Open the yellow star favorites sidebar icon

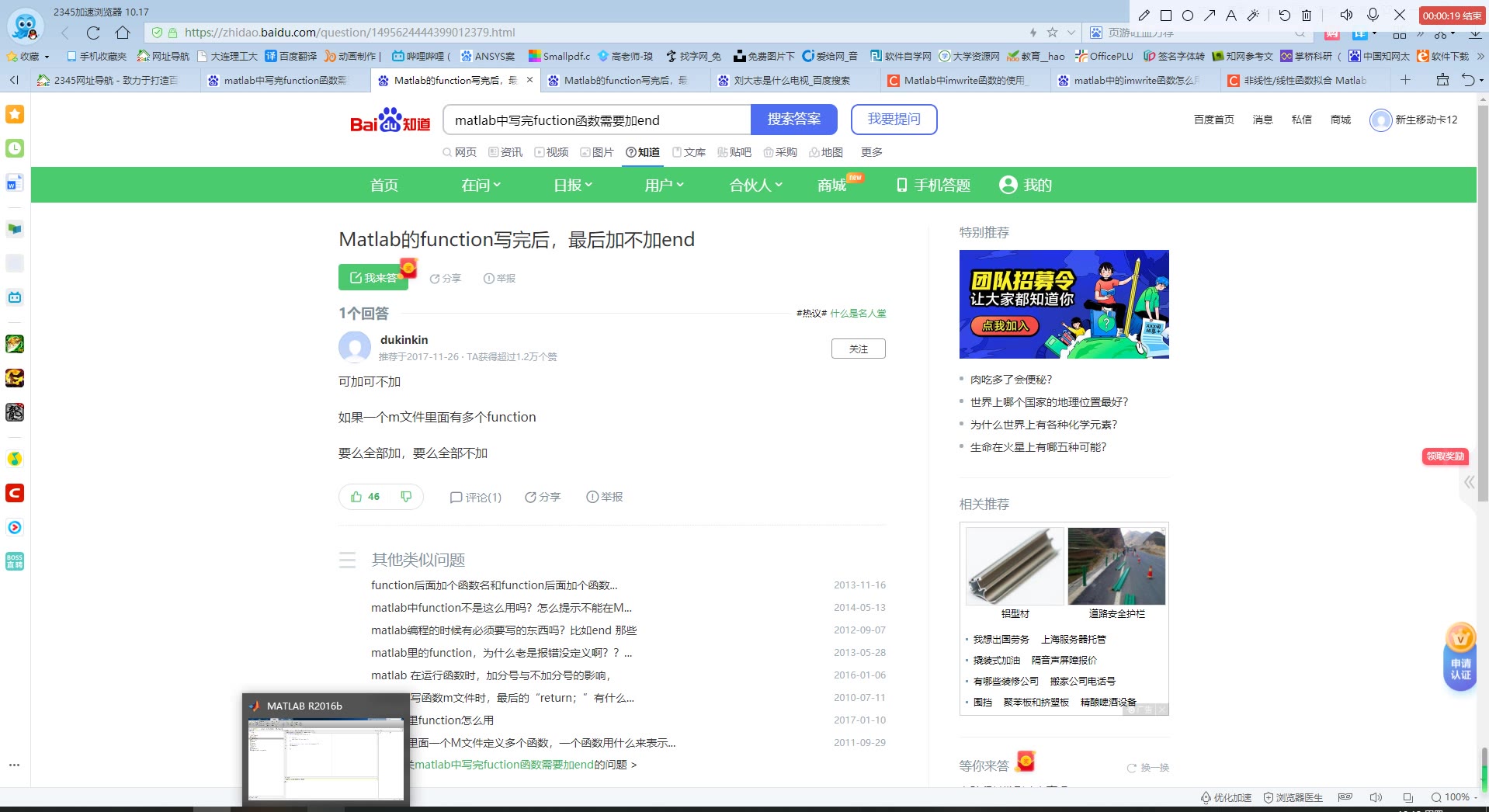[15, 114]
